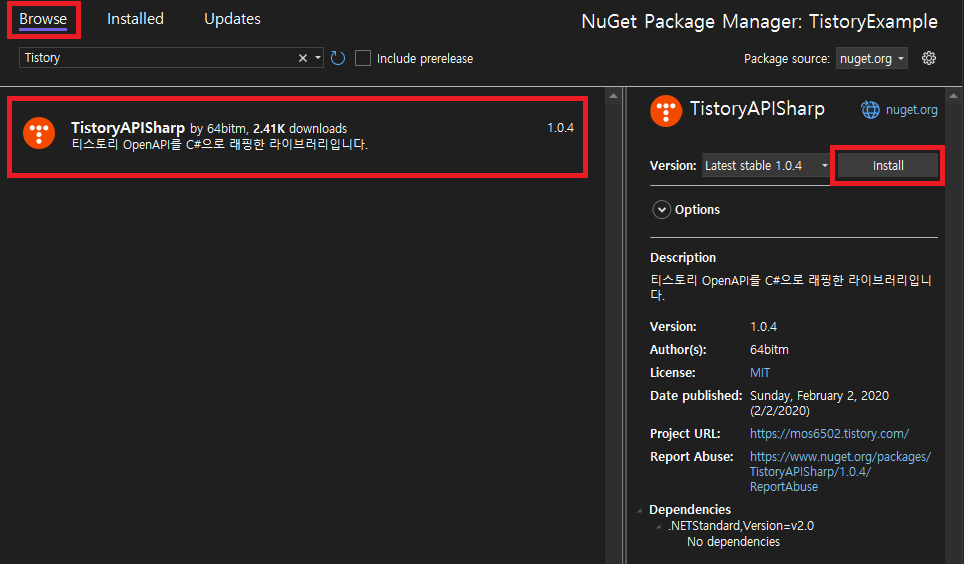Click the results list scroll-up arrow
Image resolution: width=964 pixels, height=564 pixels.
coord(613,96)
